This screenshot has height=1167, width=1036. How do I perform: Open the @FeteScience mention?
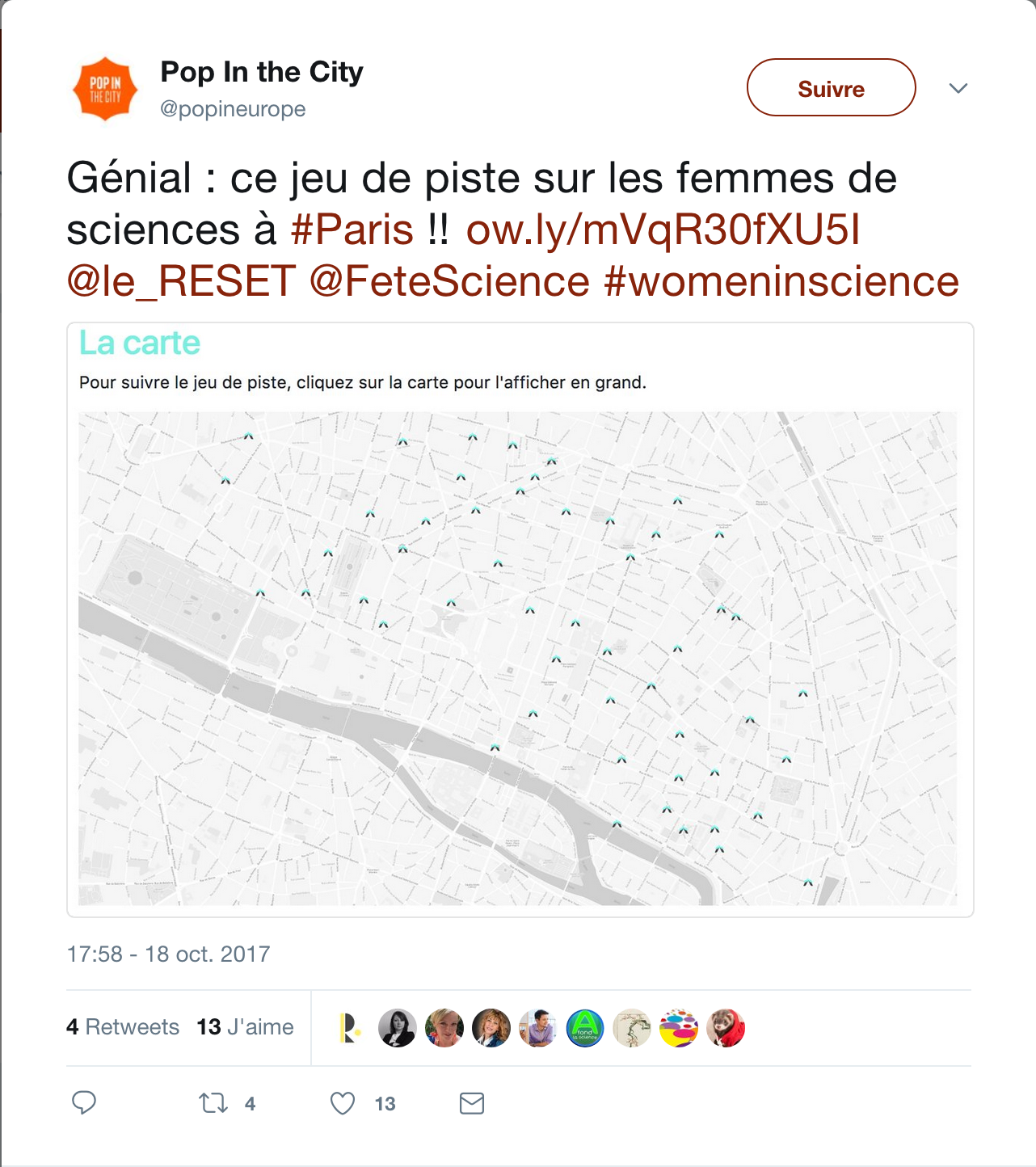[x=449, y=281]
